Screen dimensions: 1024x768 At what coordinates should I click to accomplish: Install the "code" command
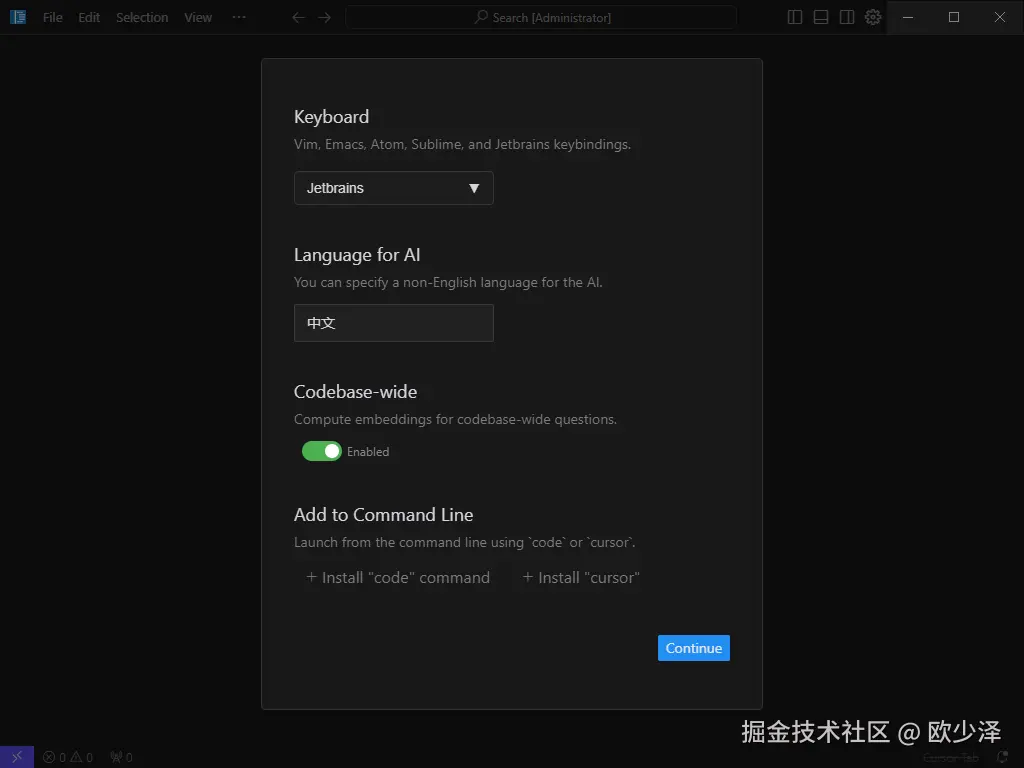pyautogui.click(x=398, y=577)
